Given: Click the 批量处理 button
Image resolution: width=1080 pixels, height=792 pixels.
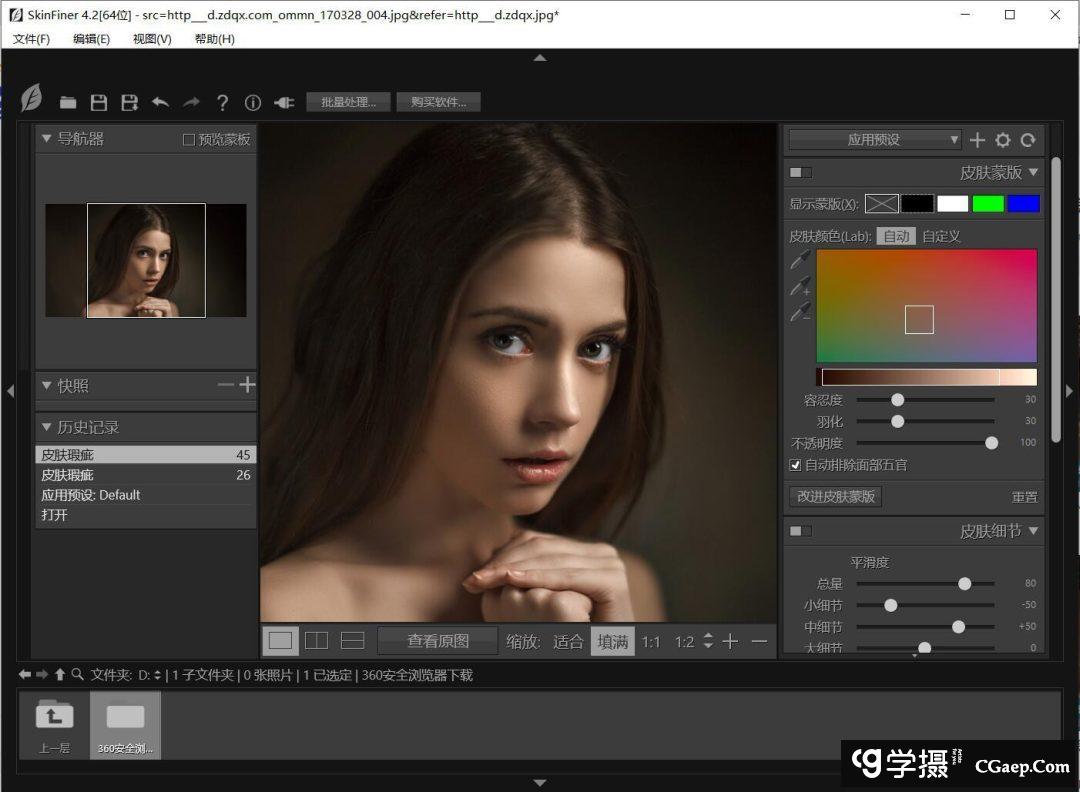Looking at the screenshot, I should pos(348,102).
